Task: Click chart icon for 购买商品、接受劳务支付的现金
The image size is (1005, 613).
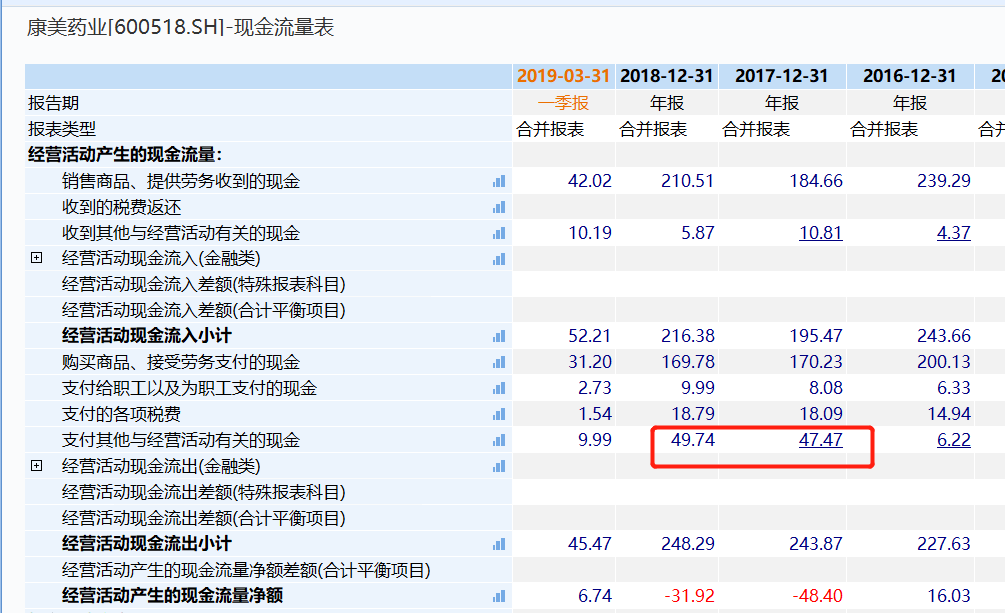Action: pyautogui.click(x=499, y=362)
